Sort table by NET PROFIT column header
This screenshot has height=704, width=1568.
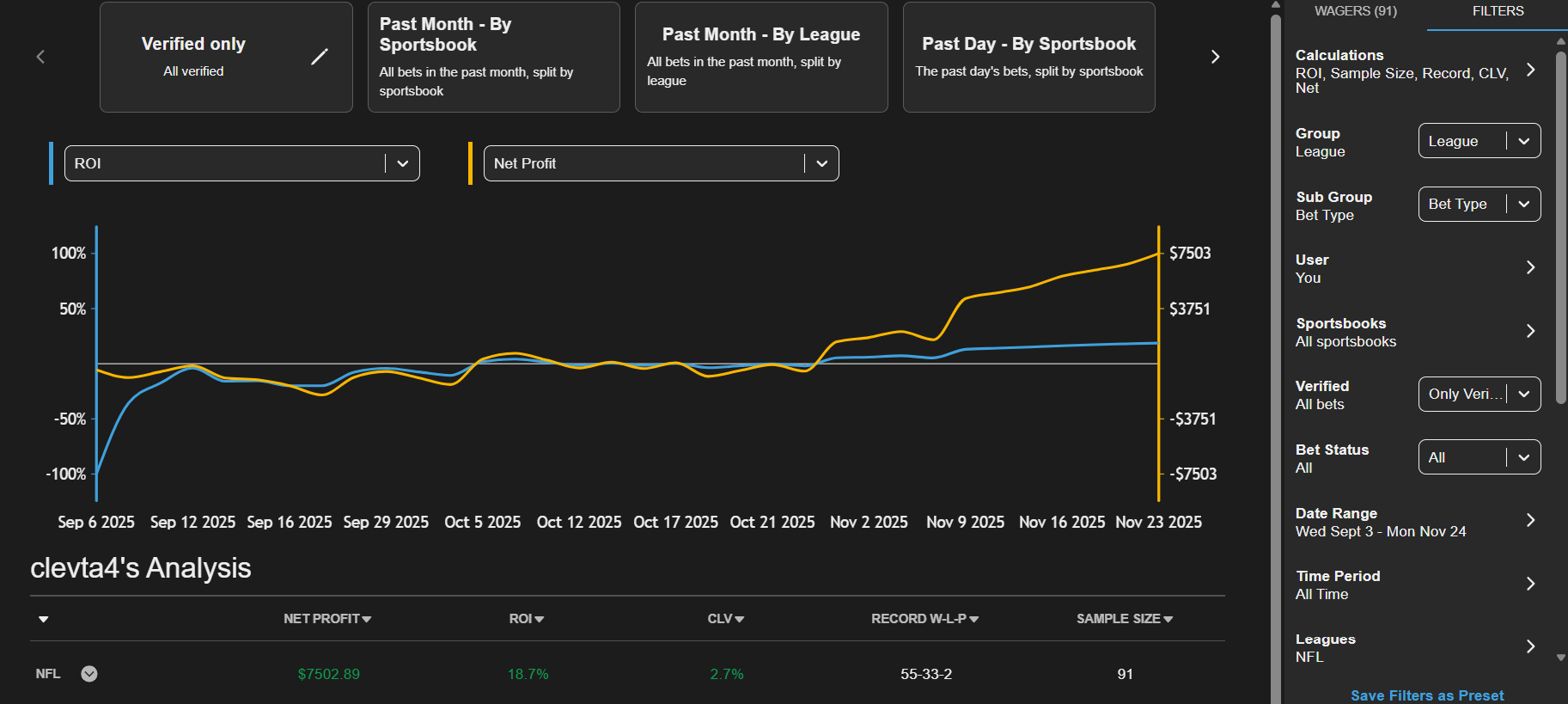tap(326, 619)
